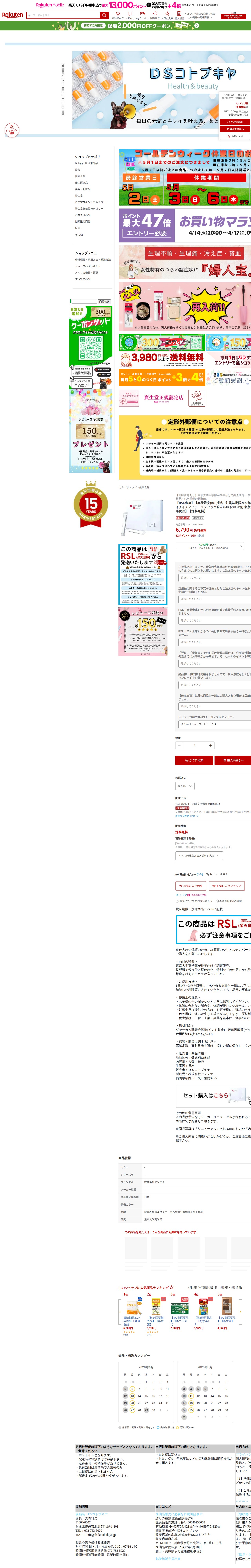The width and height of the screenshot is (251, 1568).
Task: Click カテゴリトップ in the breadcrumb
Action: [x=128, y=488]
